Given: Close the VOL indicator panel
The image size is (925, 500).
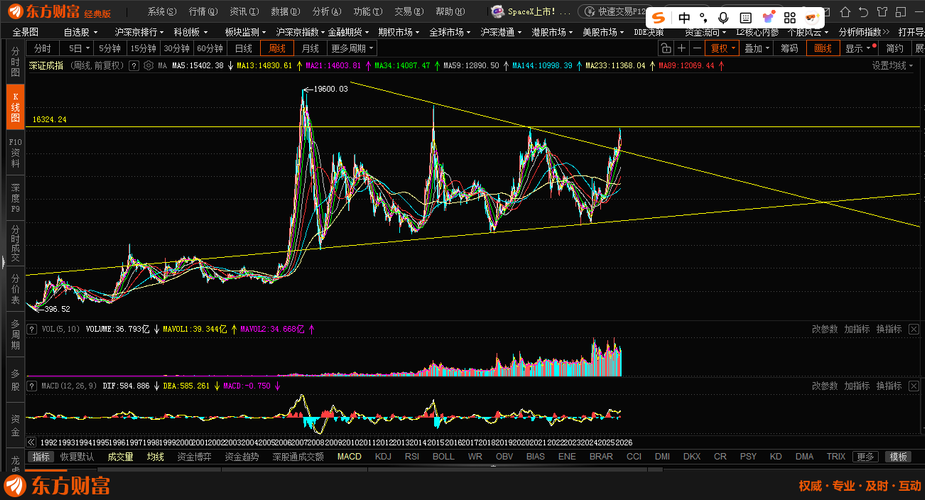Looking at the screenshot, I should tap(913, 329).
